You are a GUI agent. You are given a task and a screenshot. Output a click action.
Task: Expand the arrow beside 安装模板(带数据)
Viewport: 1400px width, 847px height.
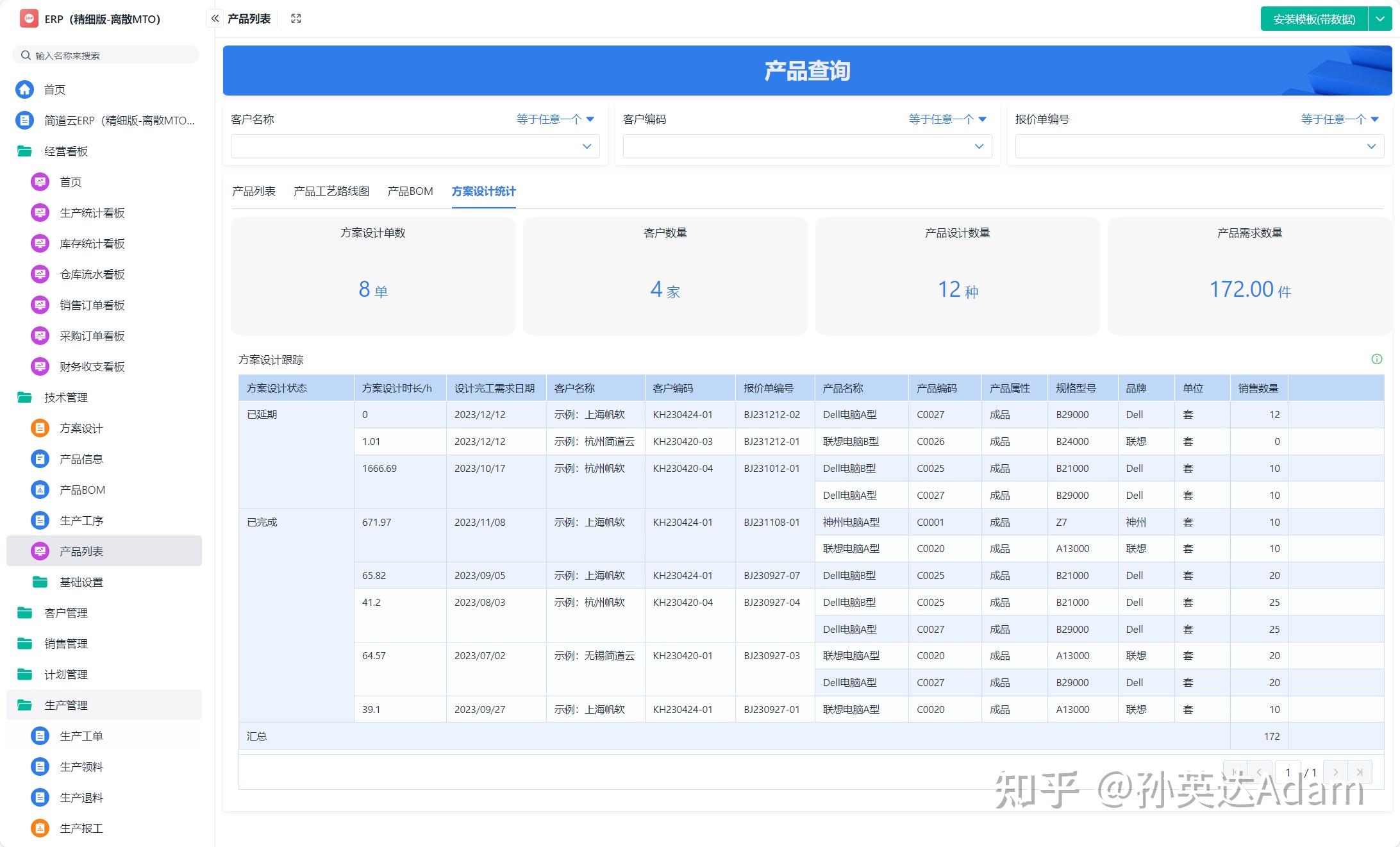[1379, 19]
